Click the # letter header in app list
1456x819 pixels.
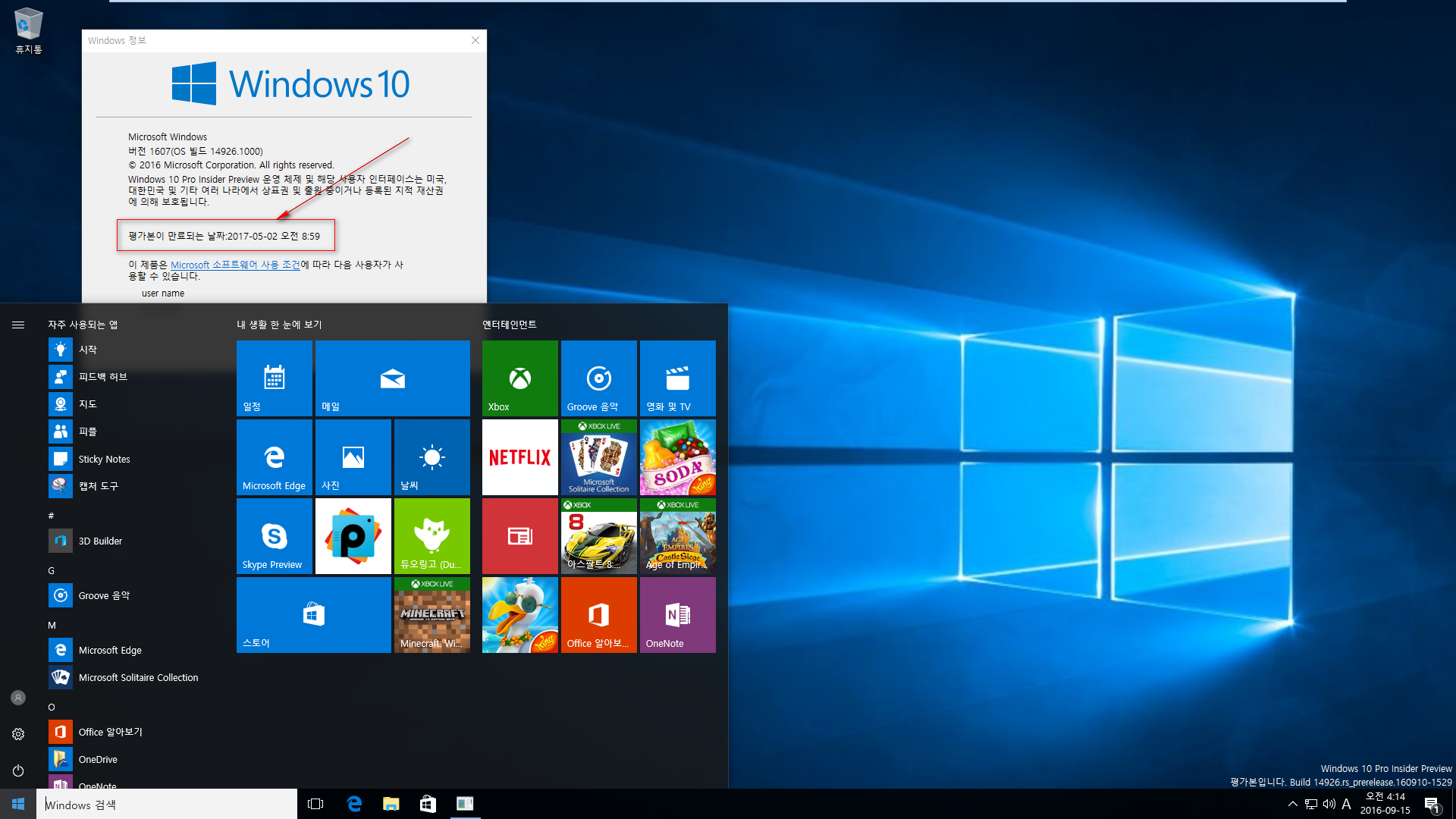[51, 516]
